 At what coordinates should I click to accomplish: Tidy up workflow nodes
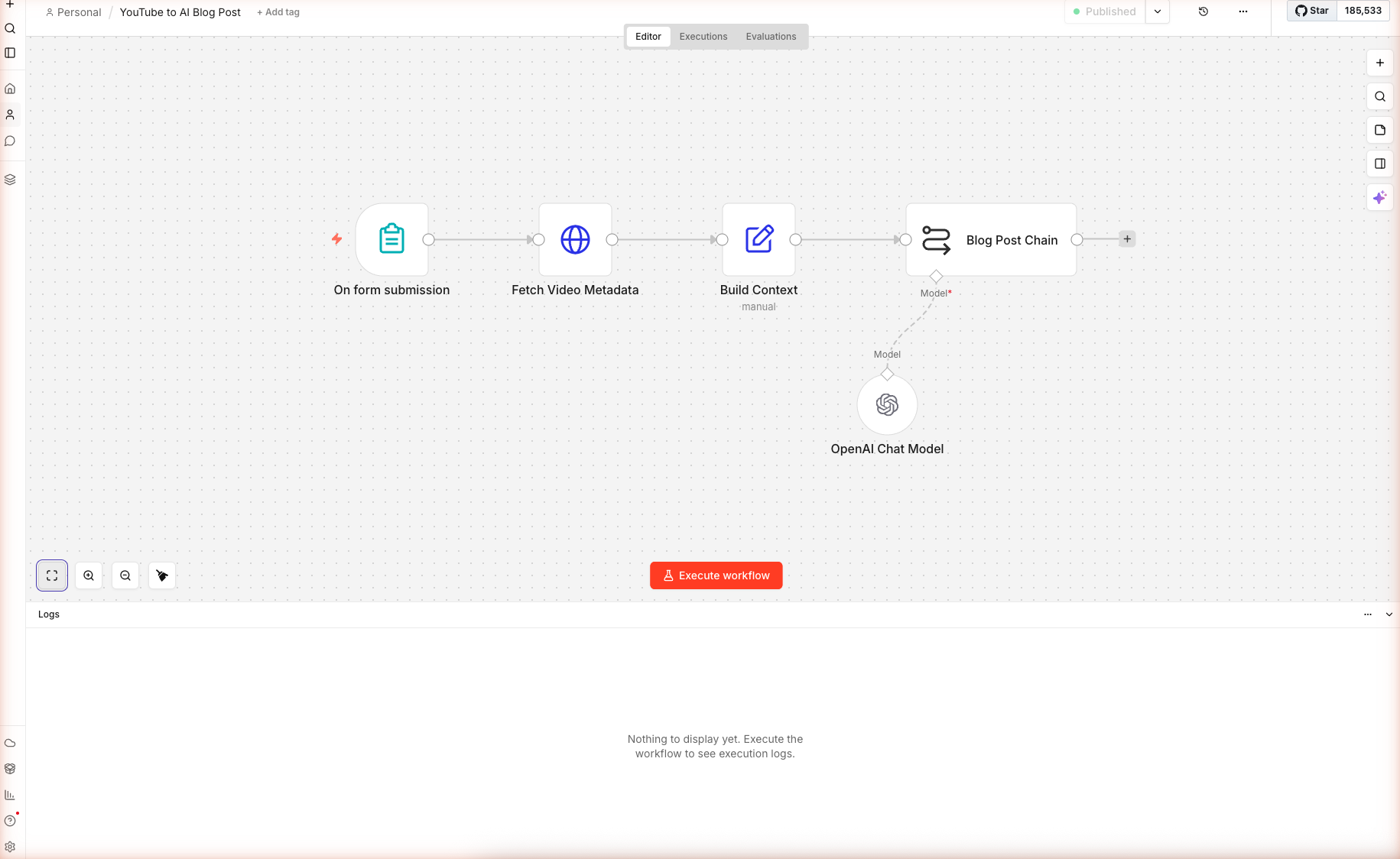click(x=162, y=575)
